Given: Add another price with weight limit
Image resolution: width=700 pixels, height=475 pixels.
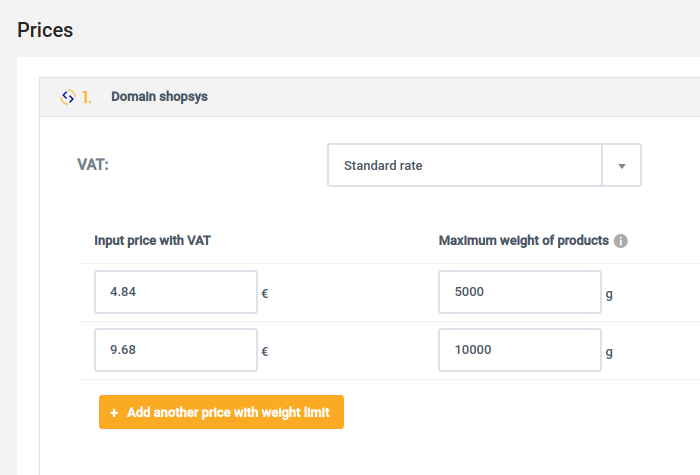Looking at the screenshot, I should (x=221, y=412).
